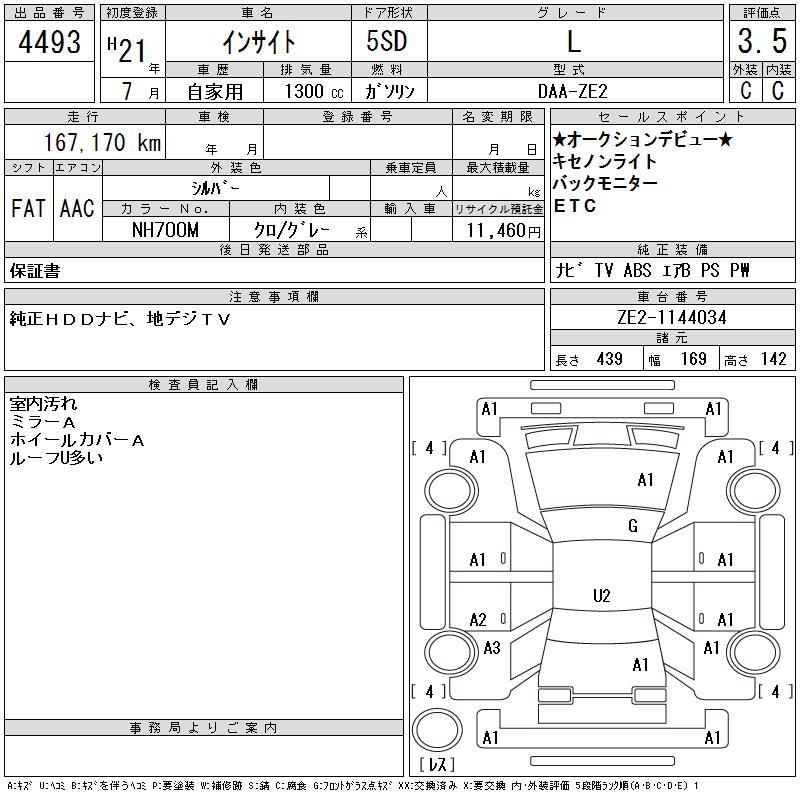Select the inspector note ルーフU多い
This screenshot has height=800, width=800.
(x=56, y=458)
